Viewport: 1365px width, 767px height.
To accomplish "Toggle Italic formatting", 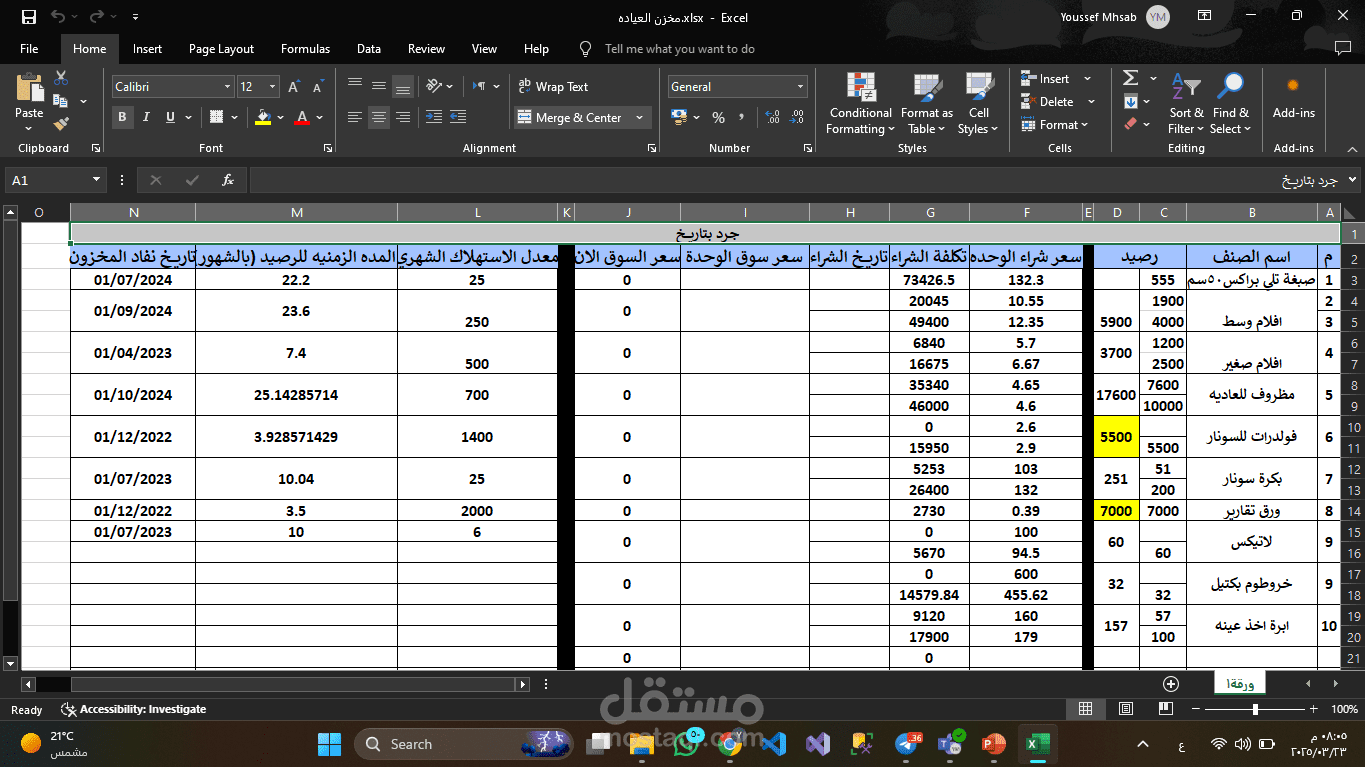I will [x=146, y=117].
